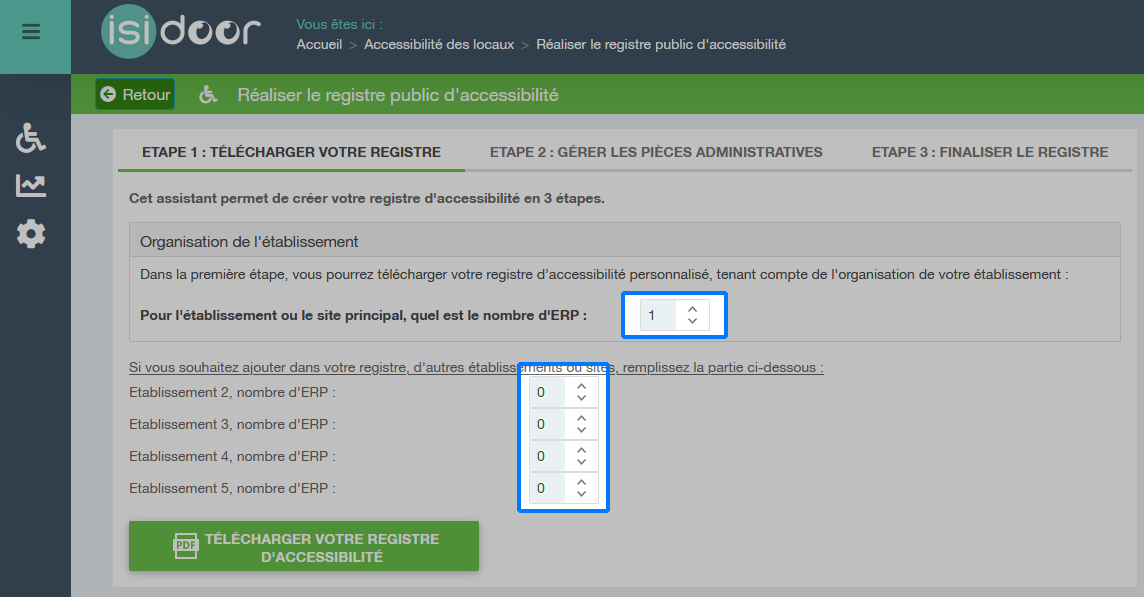Open the accessibility wheelchair sidebar icon
Image resolution: width=1144 pixels, height=597 pixels.
pos(31,138)
